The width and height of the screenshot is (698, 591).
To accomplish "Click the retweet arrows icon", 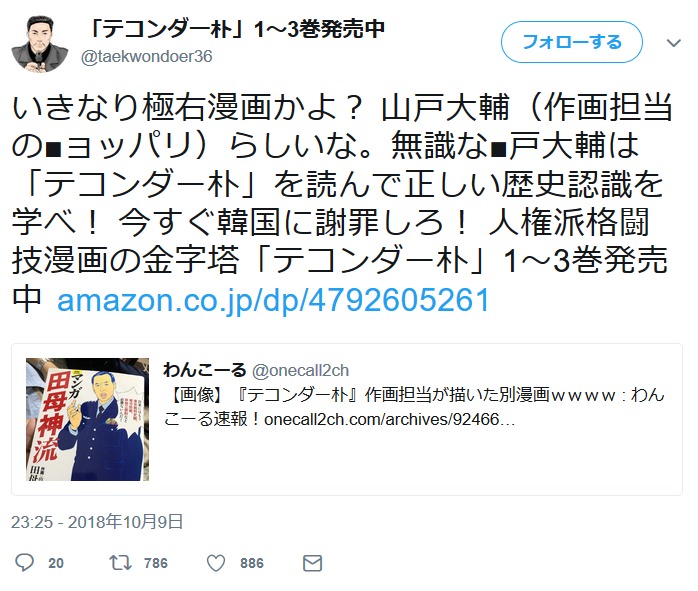I will coord(121,563).
